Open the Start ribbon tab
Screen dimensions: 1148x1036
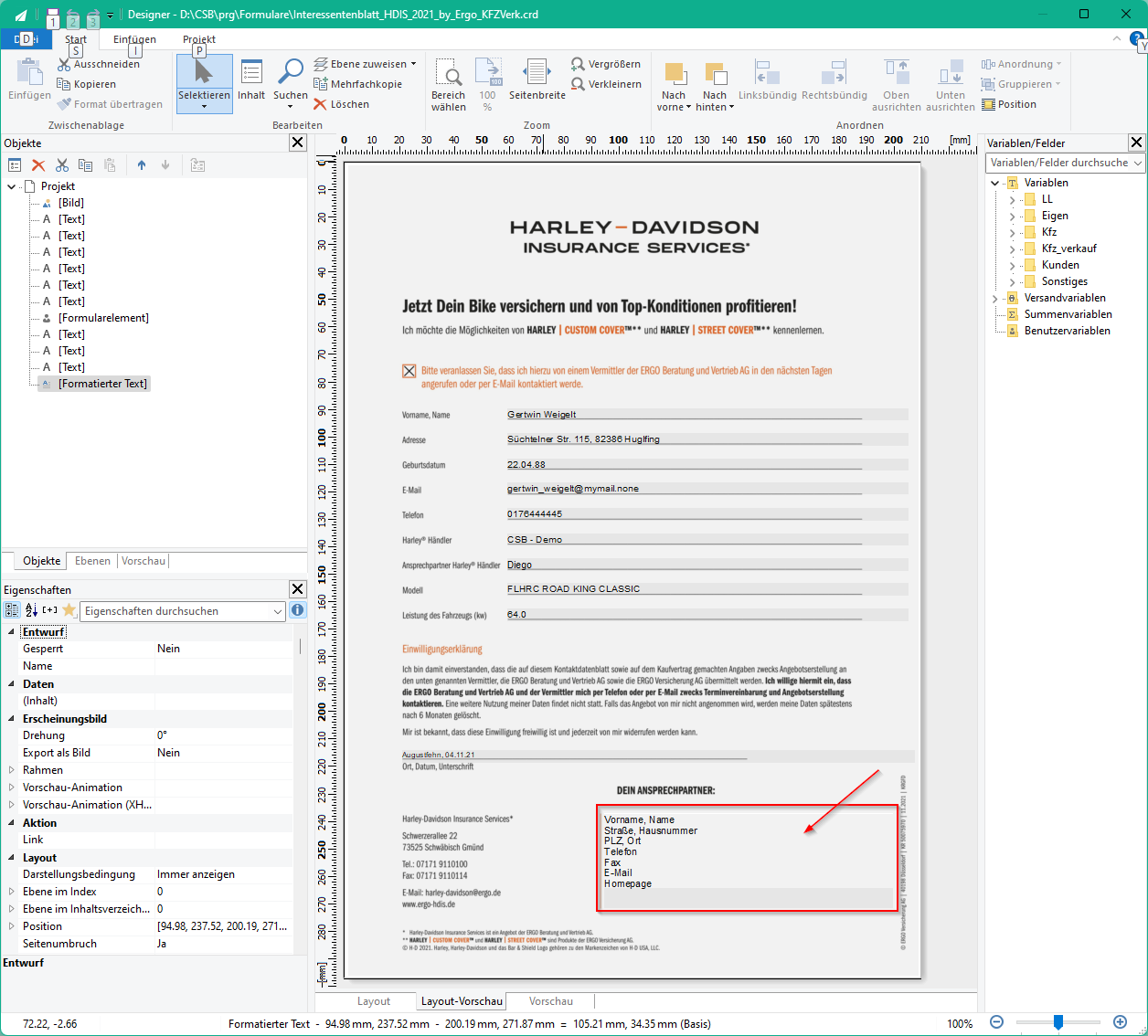pos(76,39)
